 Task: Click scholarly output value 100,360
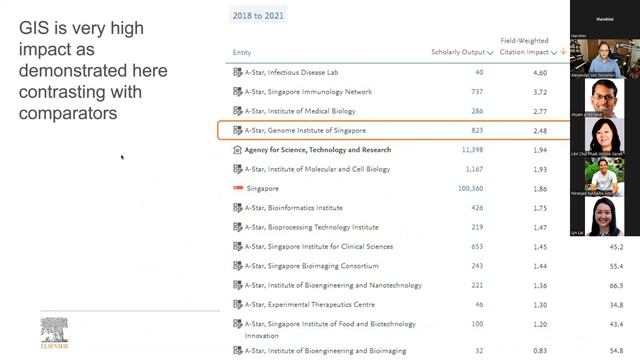[x=470, y=189]
